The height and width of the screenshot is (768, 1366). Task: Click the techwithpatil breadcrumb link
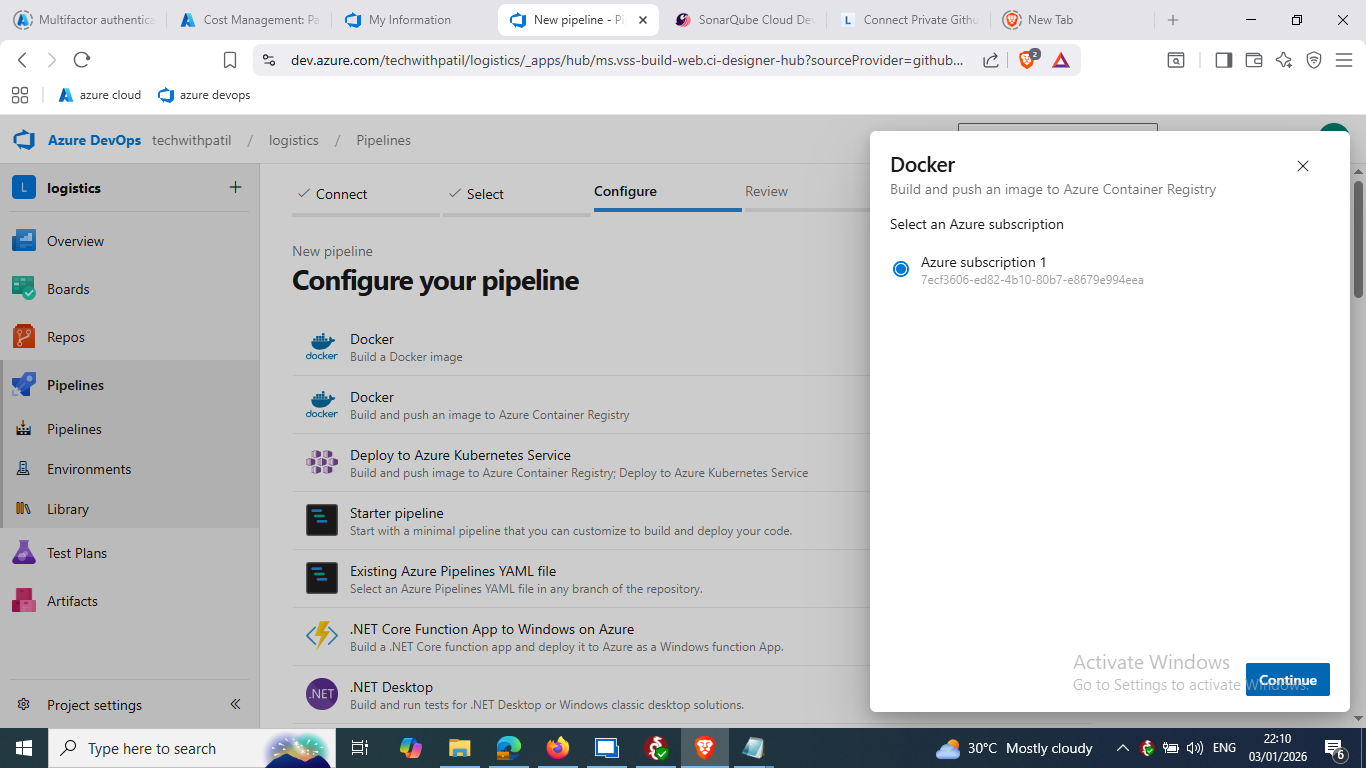(191, 140)
